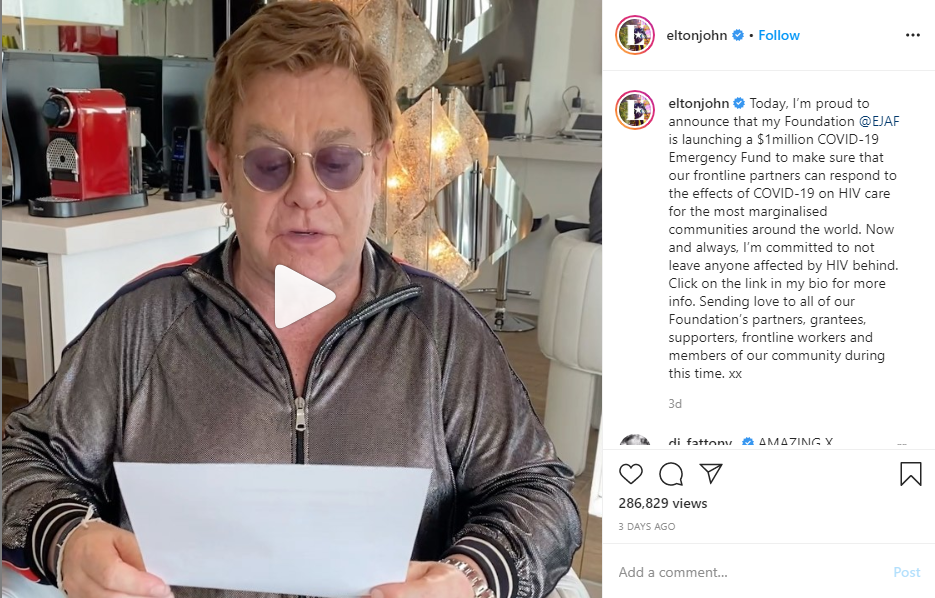Screen dimensions: 935x598
Task: Like the post with the heart icon
Action: point(631,473)
